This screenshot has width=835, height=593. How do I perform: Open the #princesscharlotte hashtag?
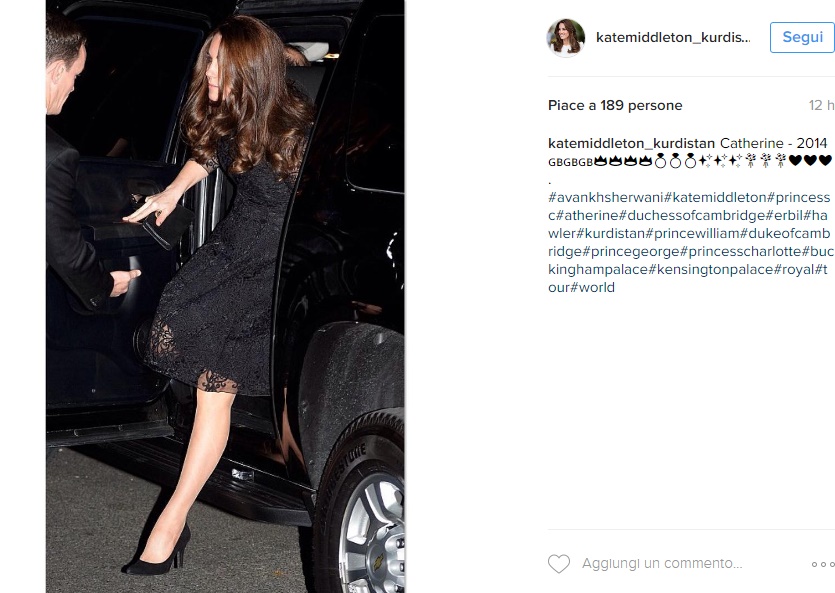(x=741, y=251)
